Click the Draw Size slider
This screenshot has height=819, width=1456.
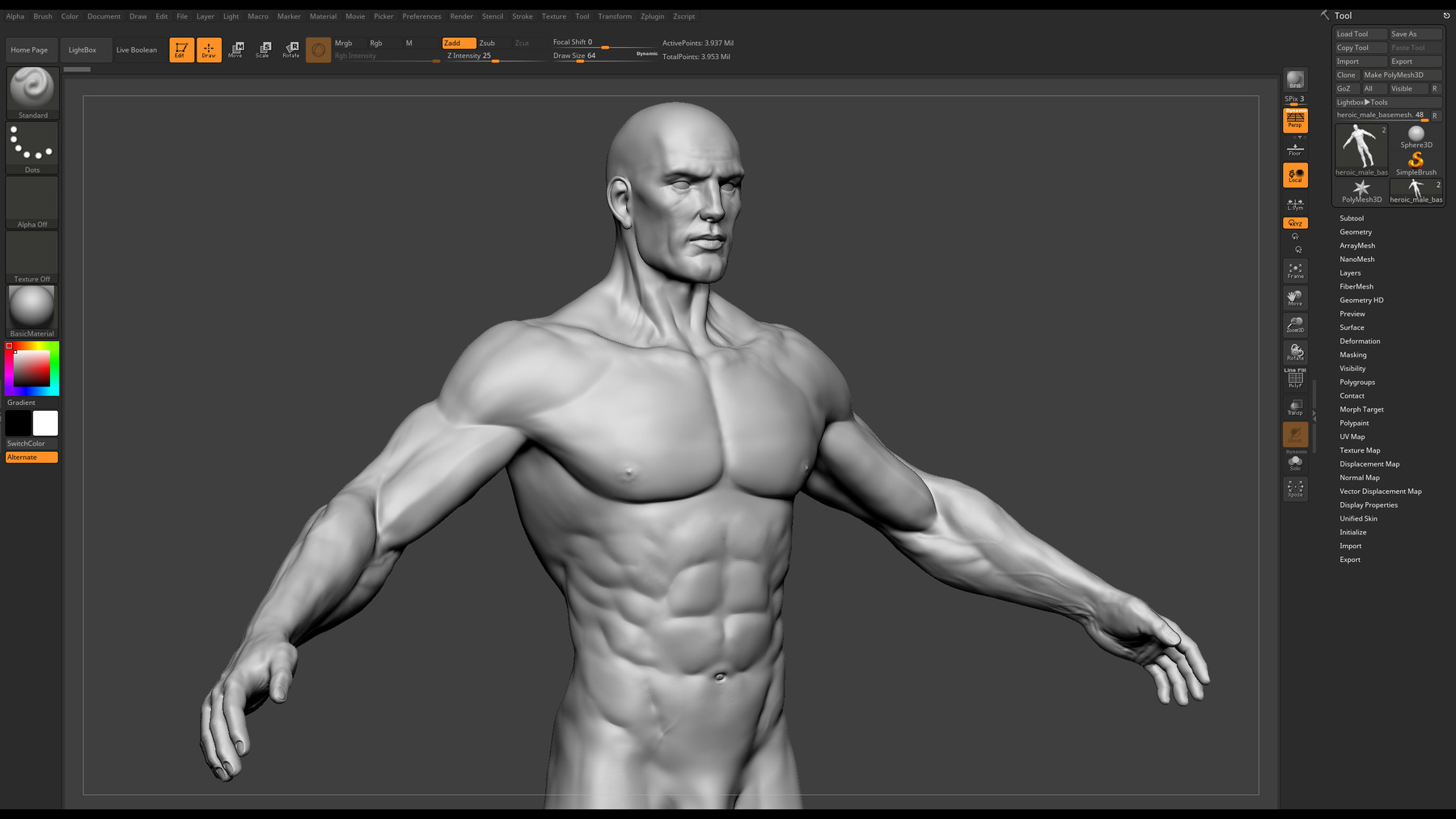click(605, 57)
